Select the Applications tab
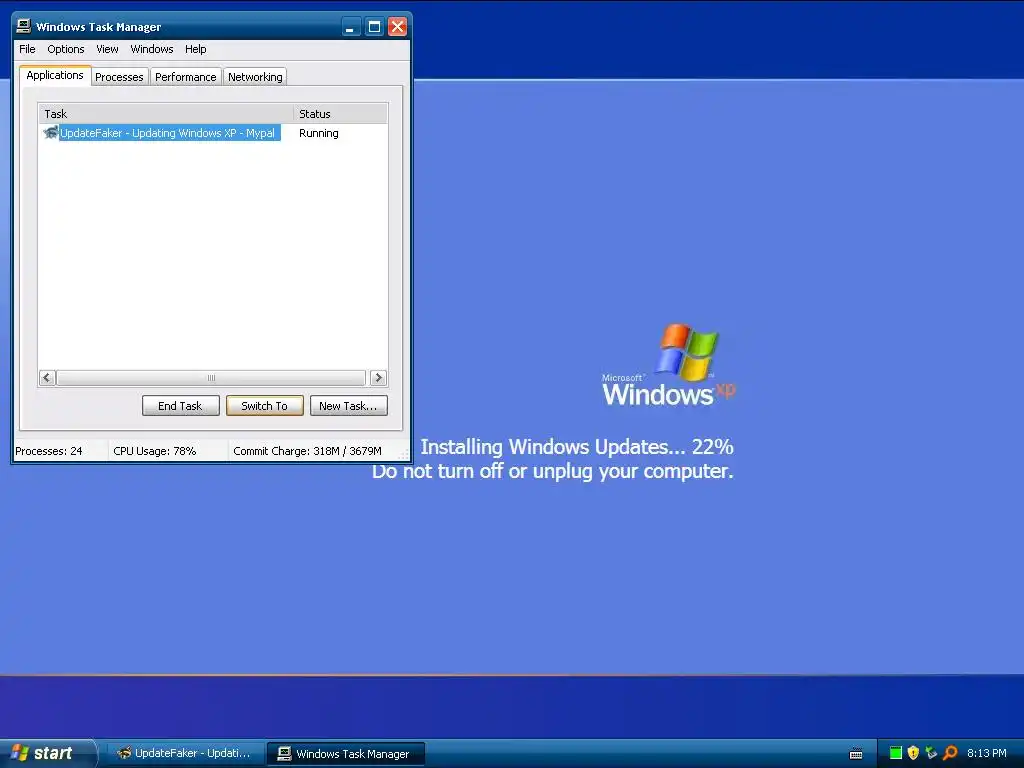The image size is (1024, 768). point(55,75)
